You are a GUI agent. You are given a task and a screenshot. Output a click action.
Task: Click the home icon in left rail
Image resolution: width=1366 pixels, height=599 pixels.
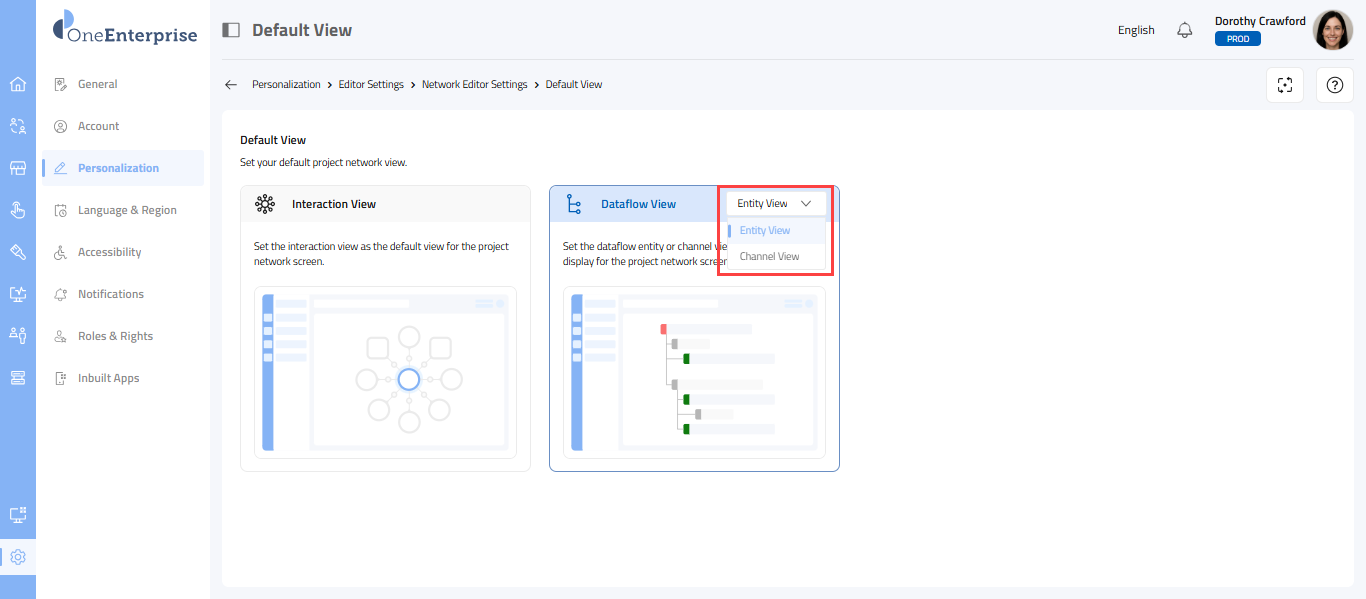tap(17, 84)
